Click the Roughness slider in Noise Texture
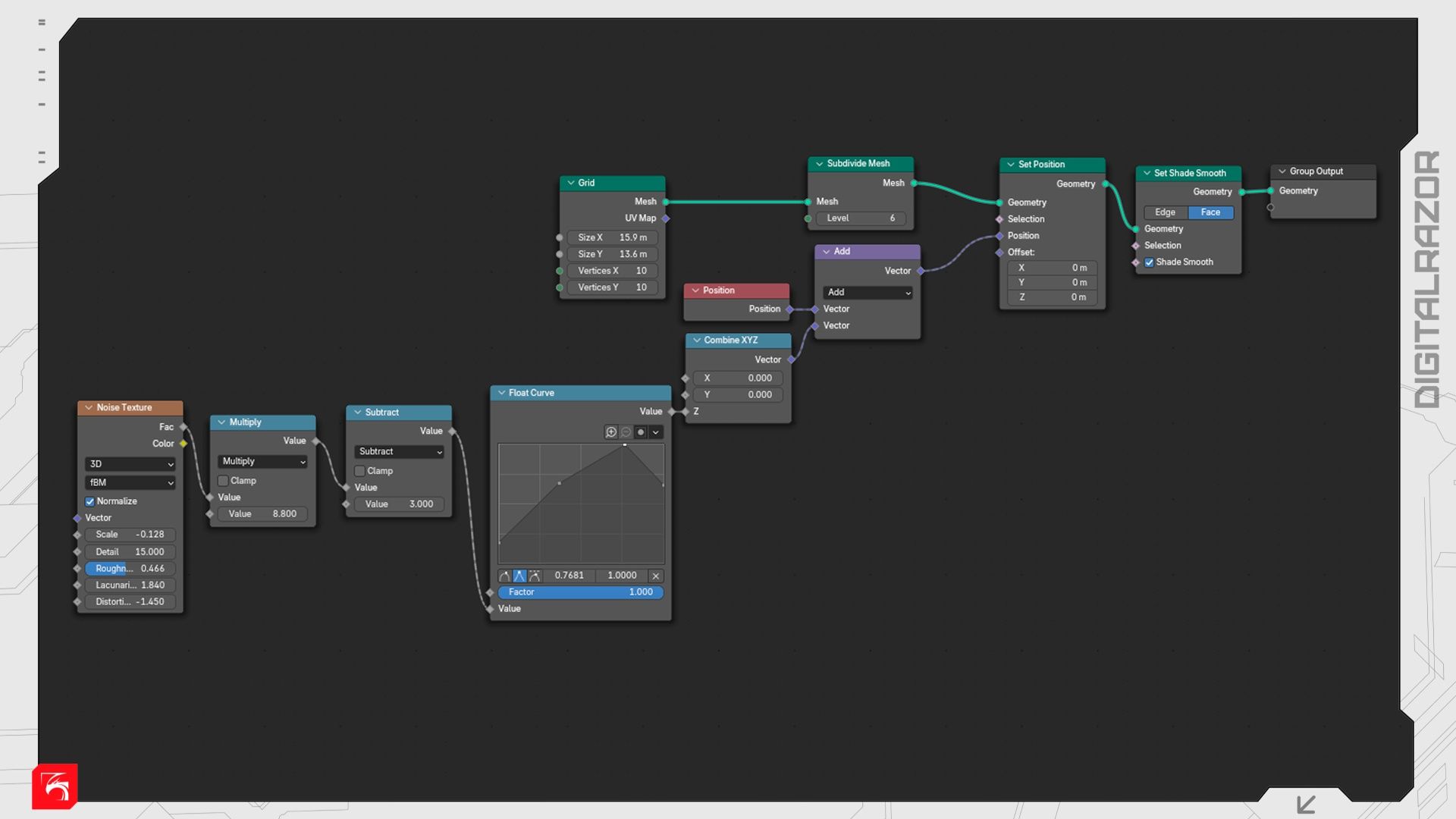1456x819 pixels. coord(130,569)
